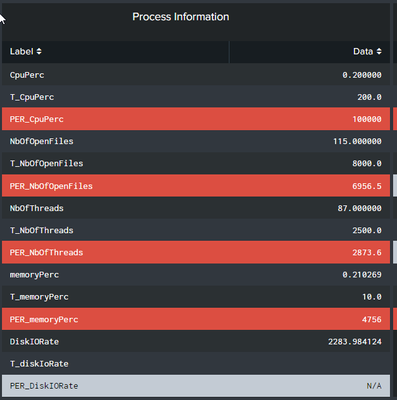Click the Label column header text
This screenshot has height=400, width=397.
(22, 51)
